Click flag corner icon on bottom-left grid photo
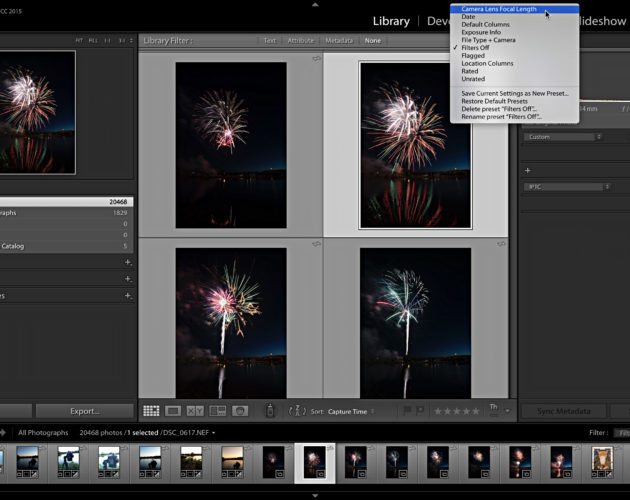The width and height of the screenshot is (630, 500). [317, 244]
